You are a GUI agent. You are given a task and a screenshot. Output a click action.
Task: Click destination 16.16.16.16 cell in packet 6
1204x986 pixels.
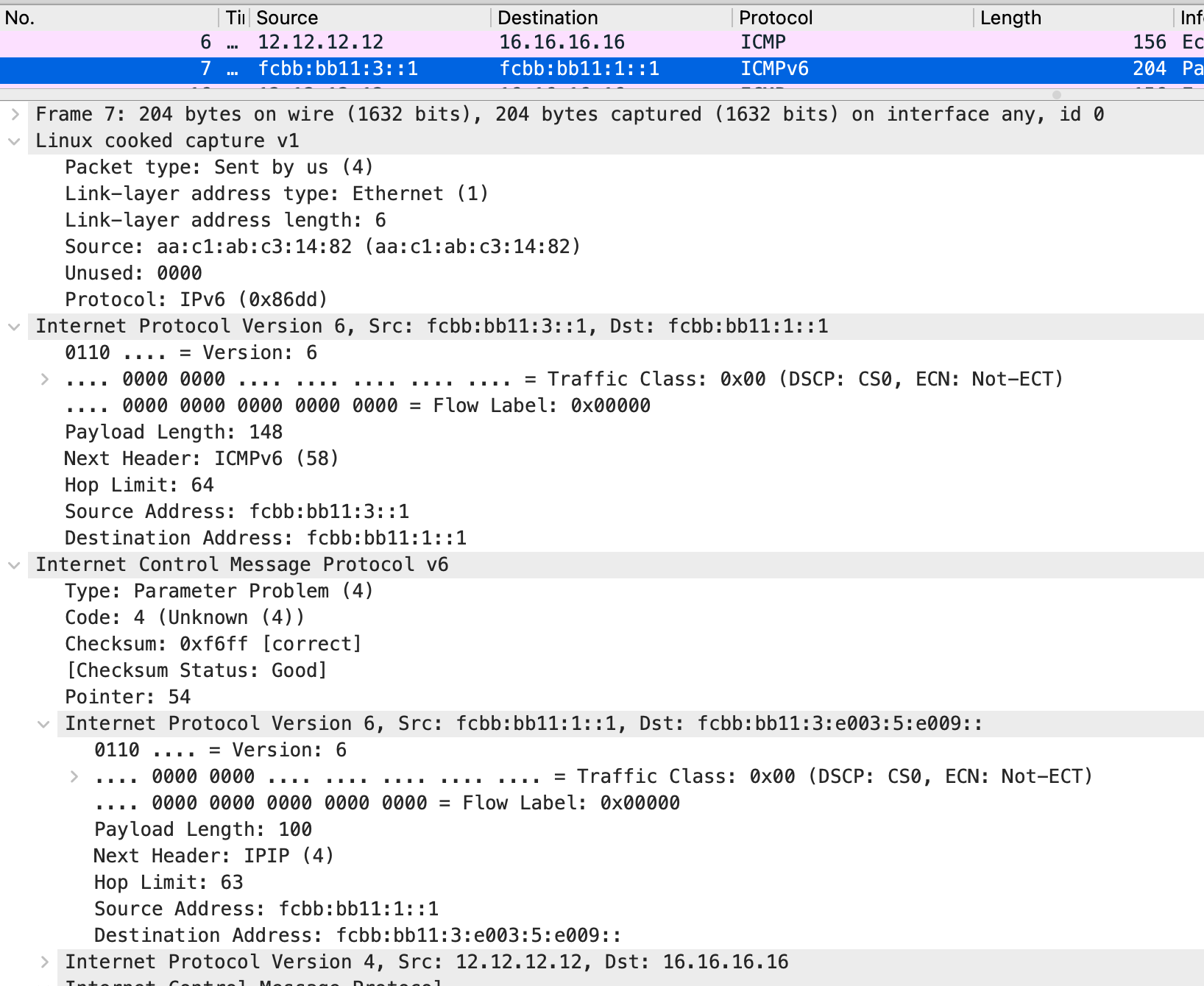click(562, 42)
